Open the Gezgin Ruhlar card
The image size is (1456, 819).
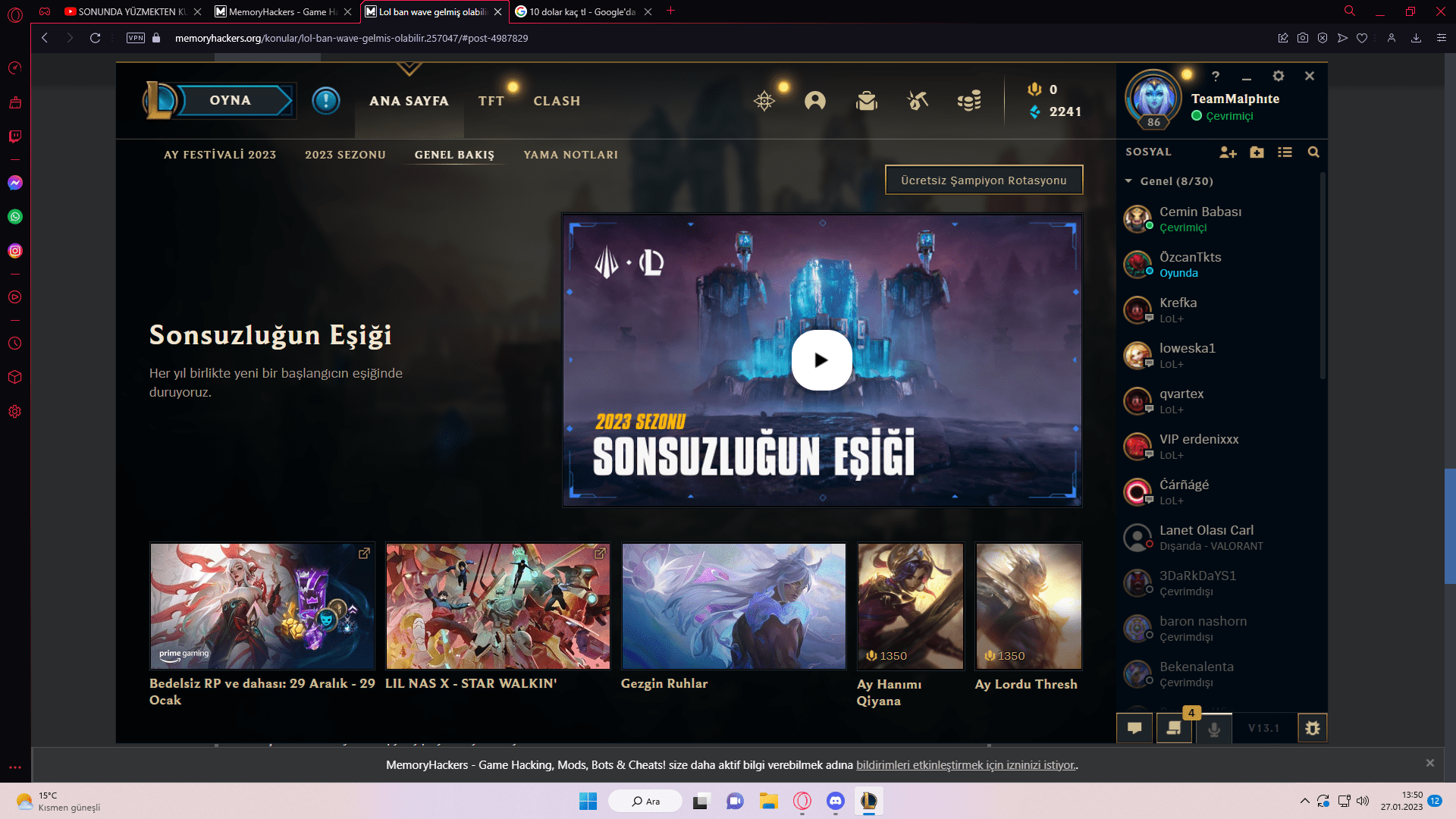point(733,606)
